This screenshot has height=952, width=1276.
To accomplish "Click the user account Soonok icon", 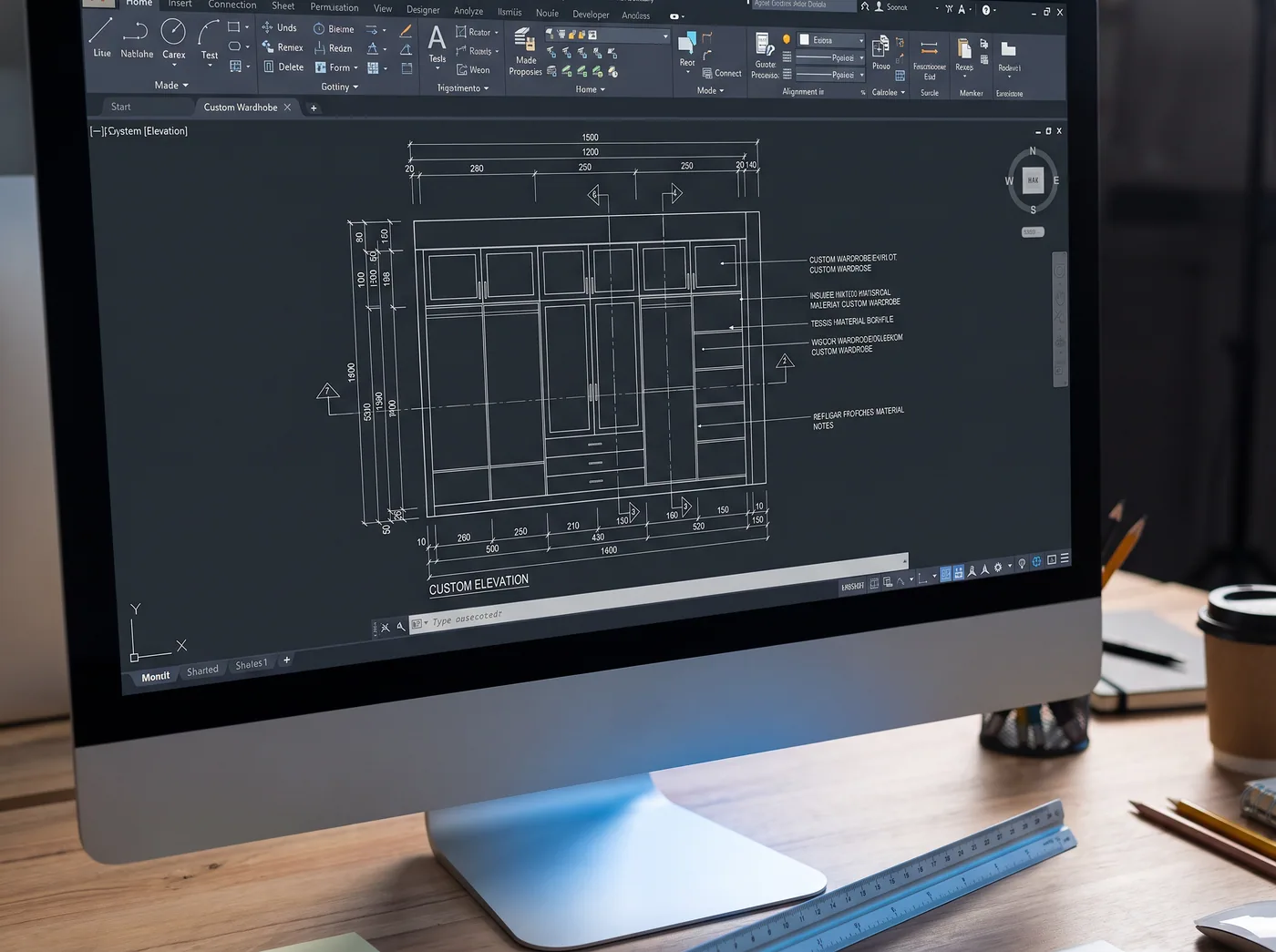I will tap(879, 6).
